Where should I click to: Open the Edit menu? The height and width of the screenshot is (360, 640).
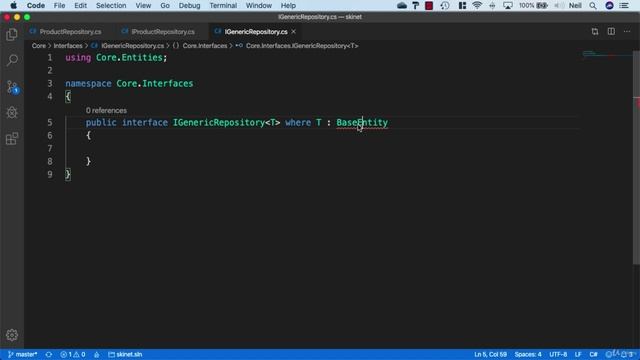pyautogui.click(x=80, y=5)
